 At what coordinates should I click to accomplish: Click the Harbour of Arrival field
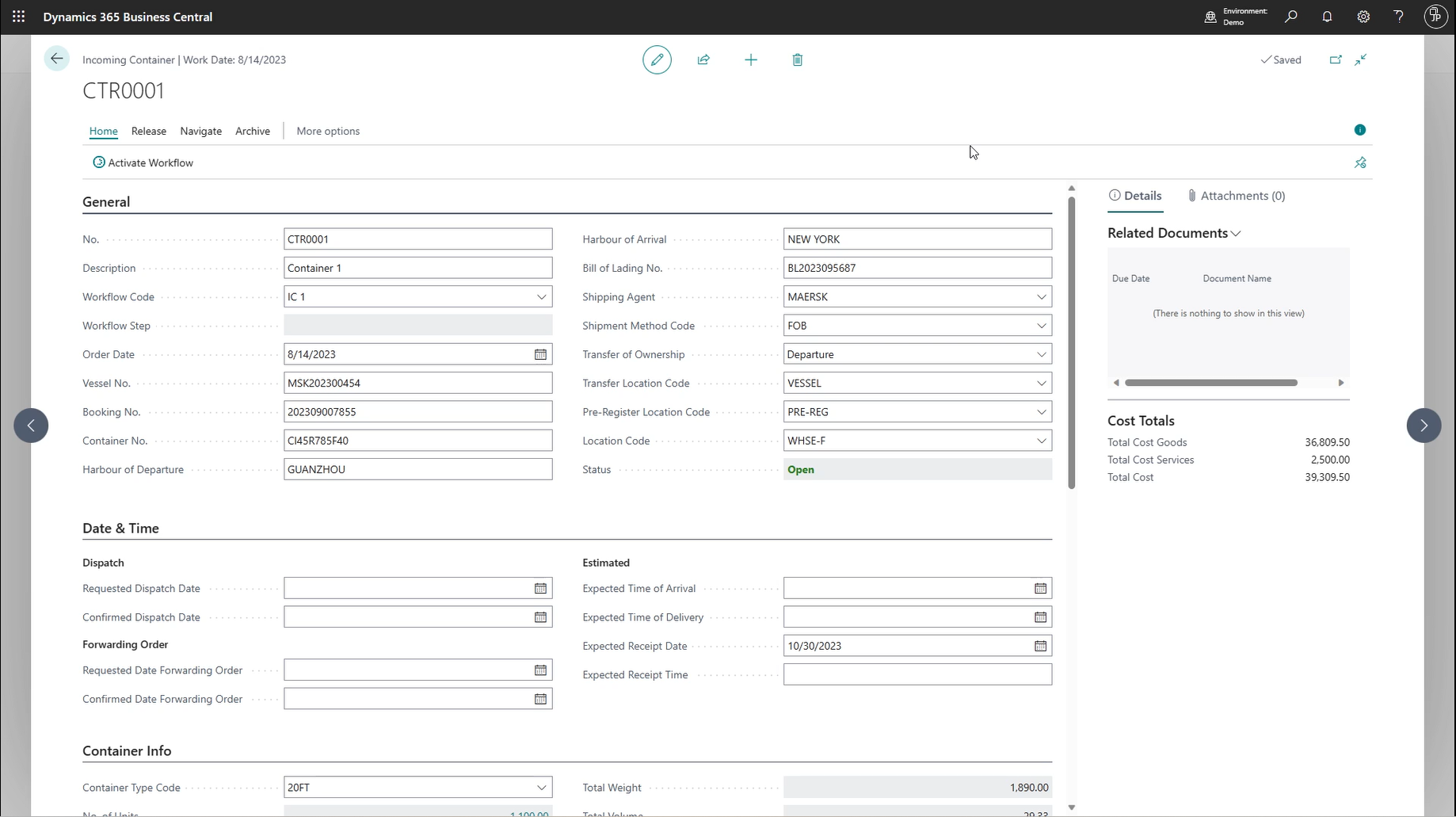[x=917, y=239]
